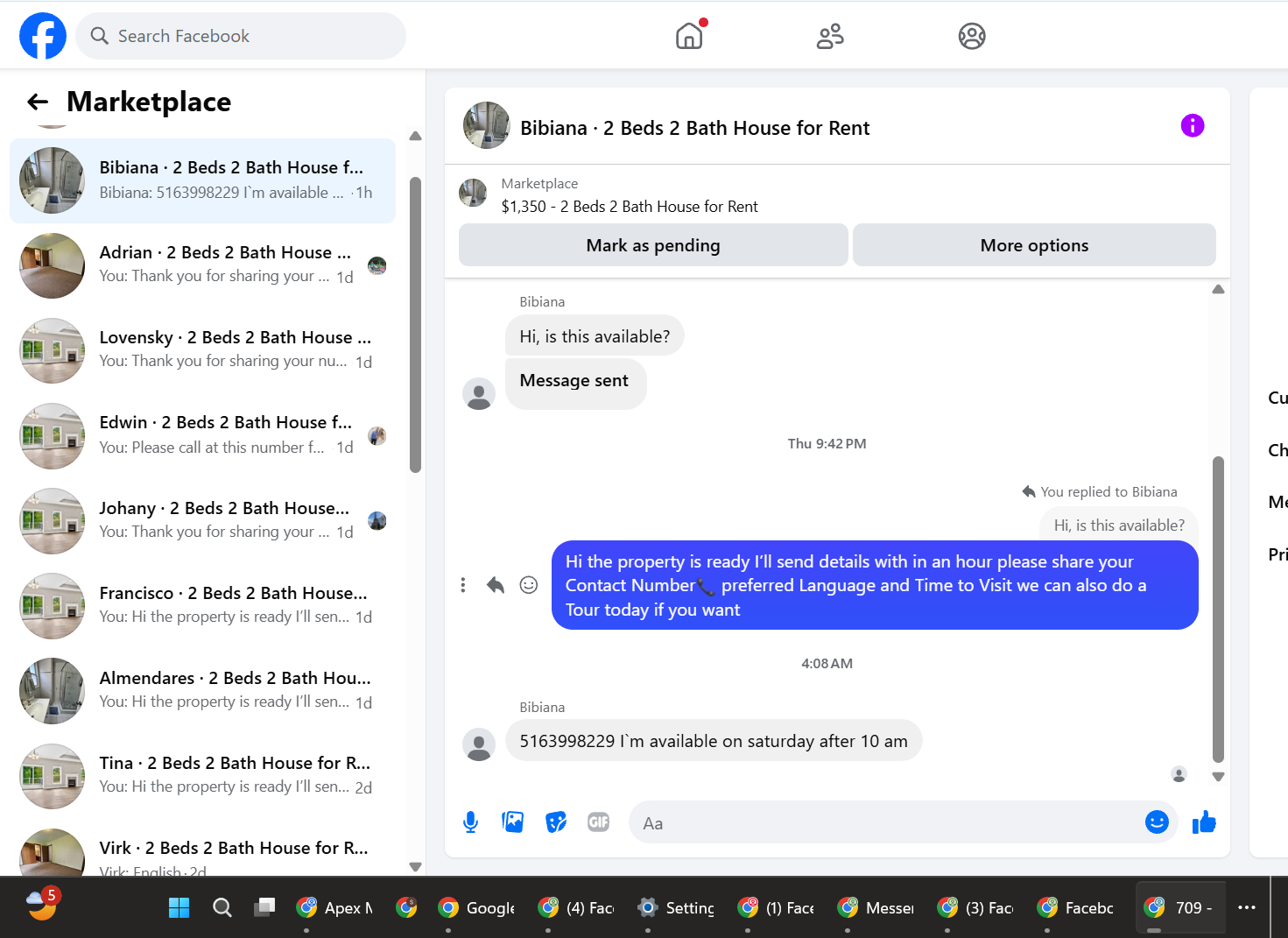Switch to Apex taskbar Chrome window
This screenshot has height=938, width=1288.
[x=334, y=908]
